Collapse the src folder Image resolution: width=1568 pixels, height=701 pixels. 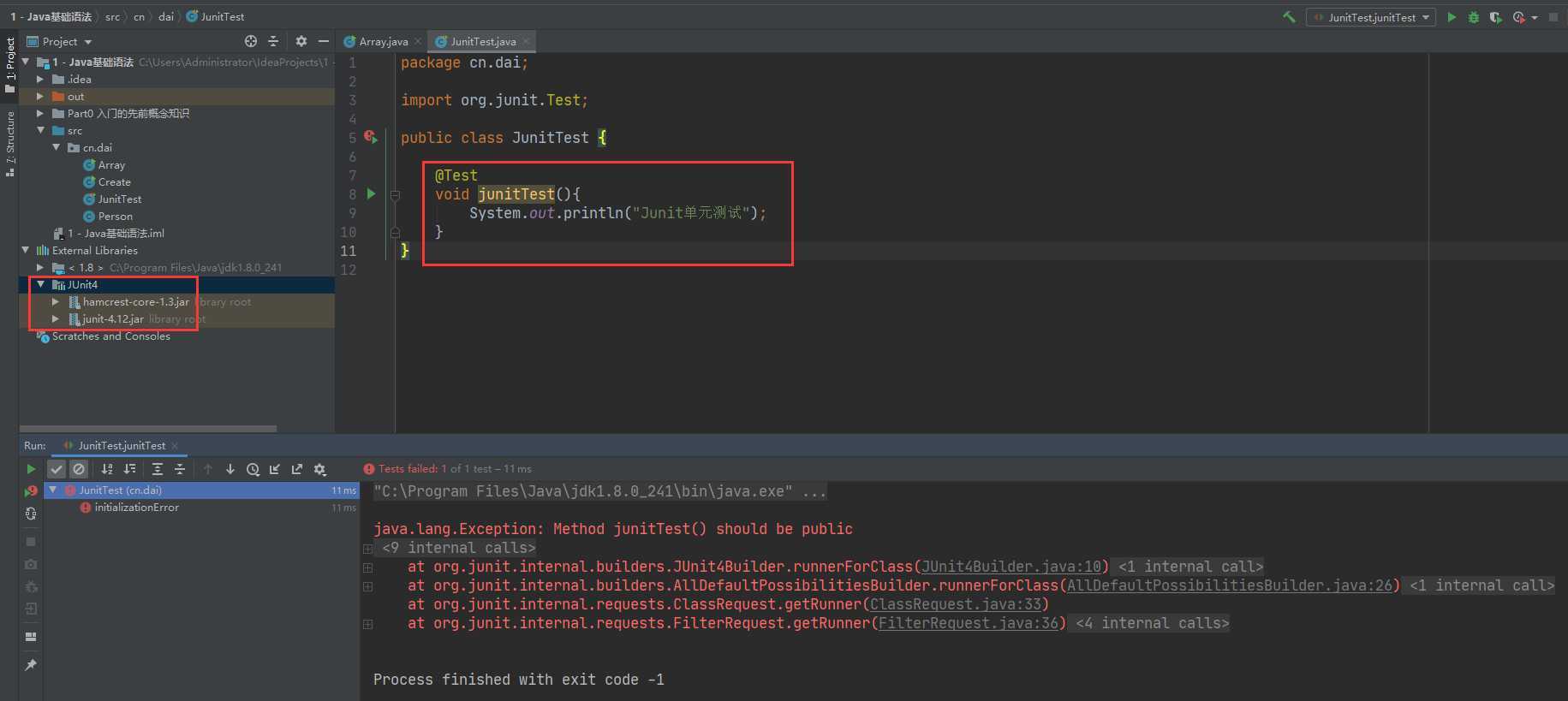[x=40, y=130]
